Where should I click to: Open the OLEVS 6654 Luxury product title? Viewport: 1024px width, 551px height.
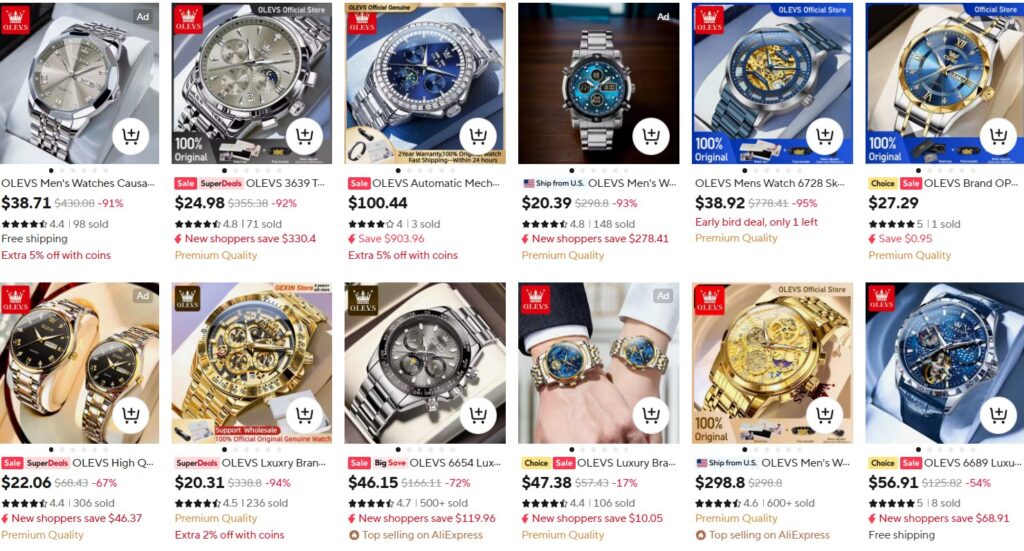[x=455, y=463]
